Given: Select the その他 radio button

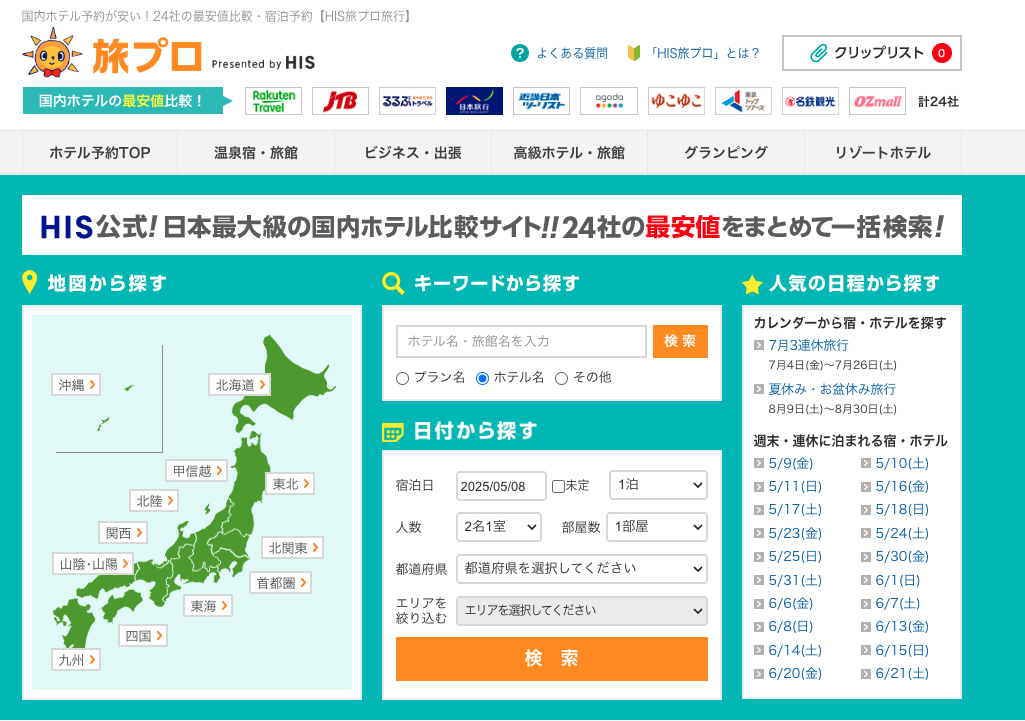Looking at the screenshot, I should coord(561,378).
